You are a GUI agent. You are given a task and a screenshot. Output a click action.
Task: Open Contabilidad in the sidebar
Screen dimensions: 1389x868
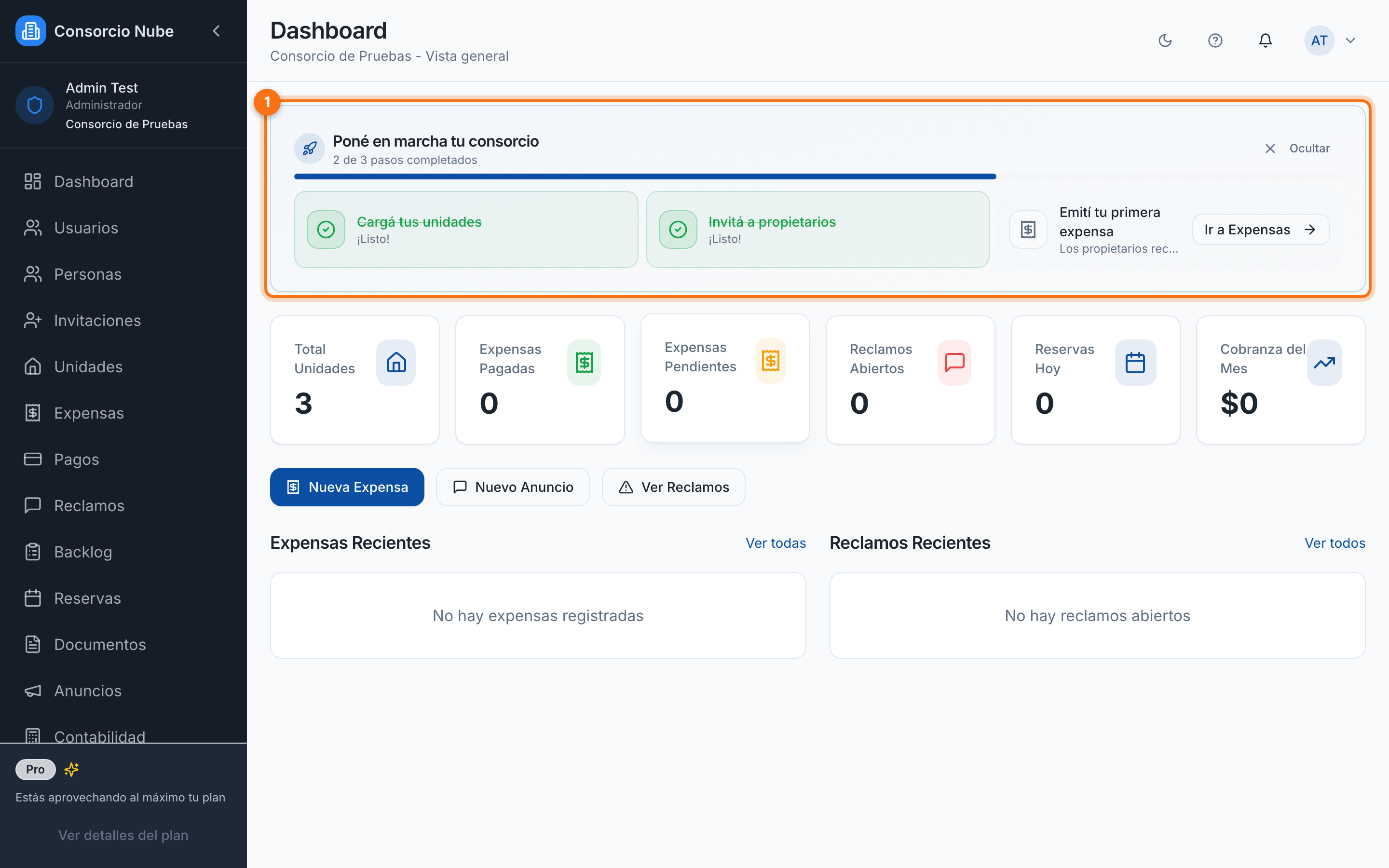tap(123, 736)
